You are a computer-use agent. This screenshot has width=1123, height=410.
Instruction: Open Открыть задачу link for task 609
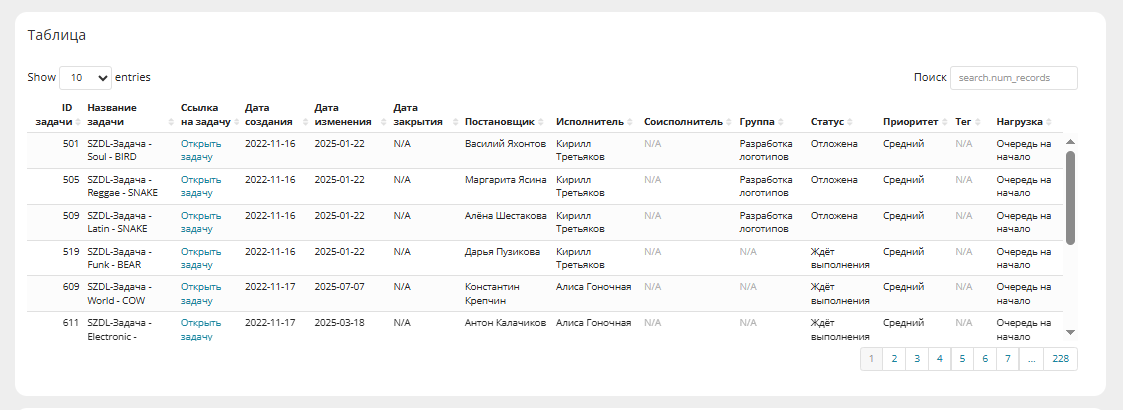pyautogui.click(x=201, y=293)
